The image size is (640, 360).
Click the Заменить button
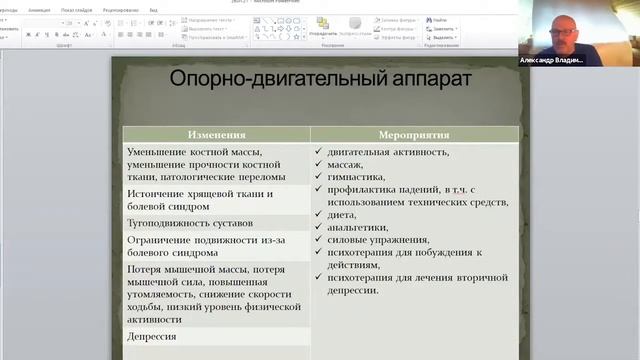tap(442, 29)
